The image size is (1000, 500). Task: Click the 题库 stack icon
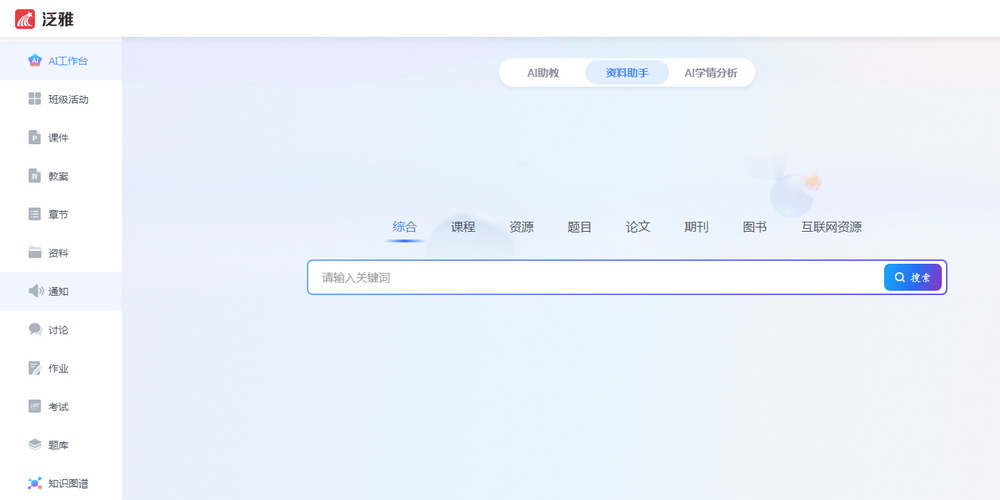pos(34,445)
